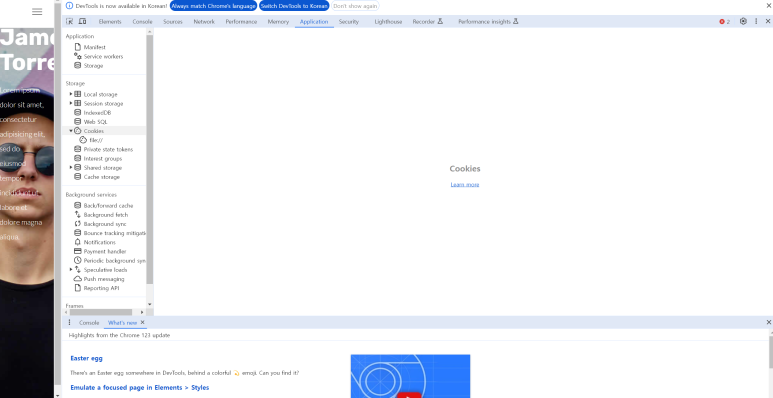Click the Manifest document icon
The height and width of the screenshot is (398, 773).
77,47
